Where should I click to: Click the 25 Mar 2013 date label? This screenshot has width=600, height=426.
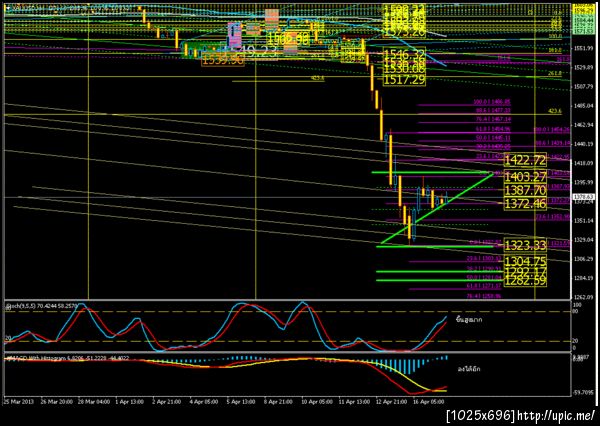(19, 402)
